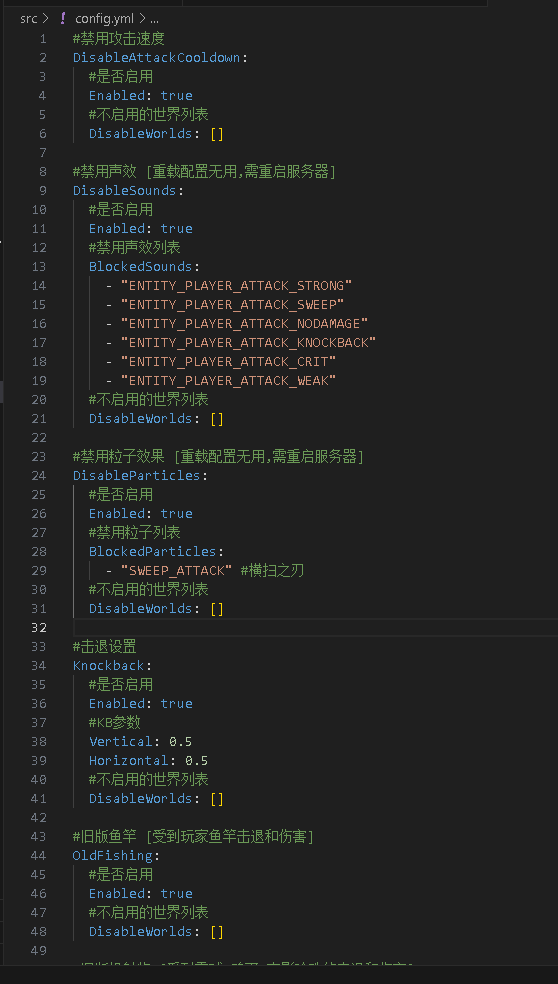558x984 pixels.
Task: Click the Vertical 0.5 value
Action: tap(180, 742)
